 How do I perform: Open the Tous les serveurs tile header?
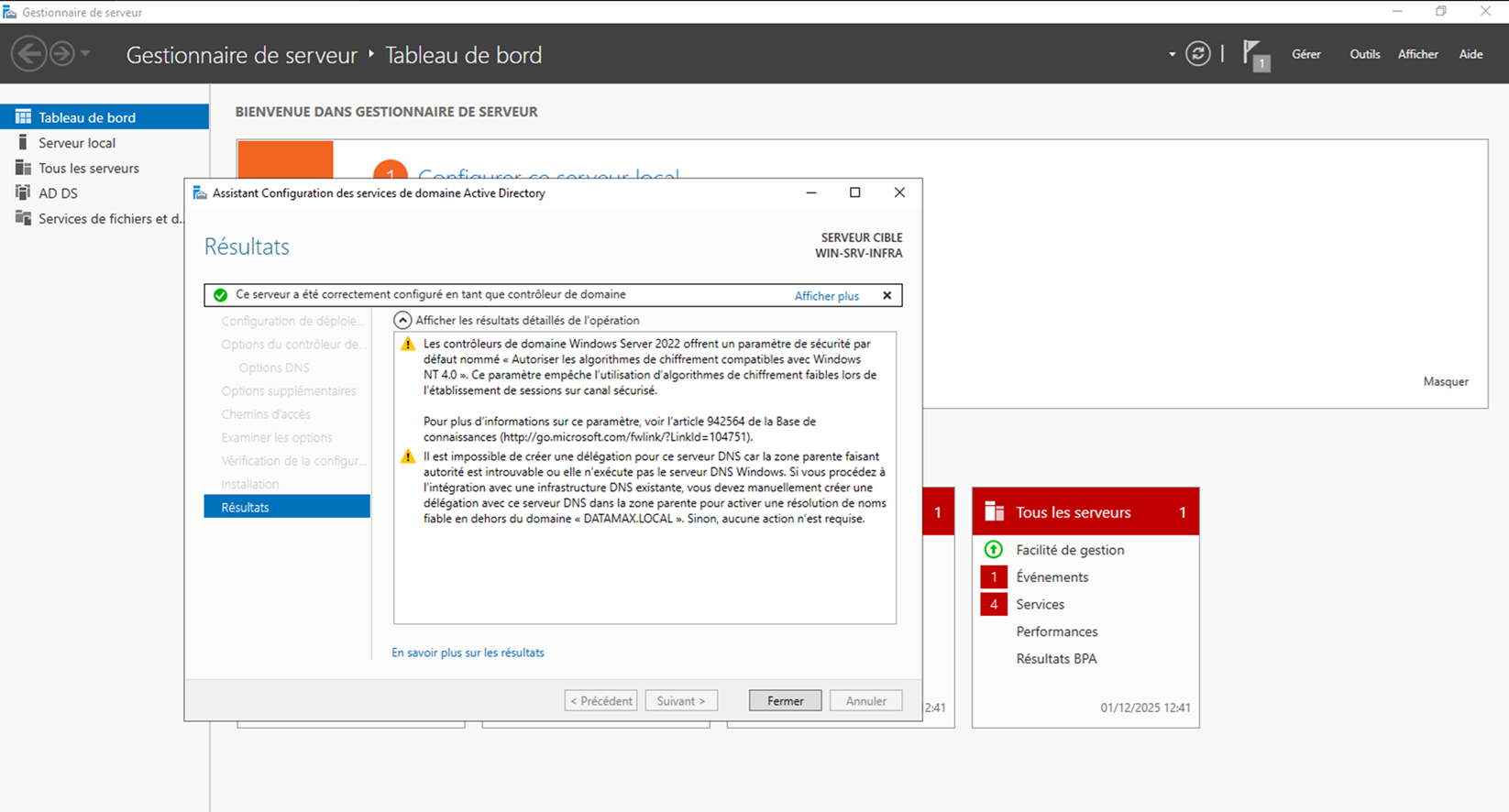1085,511
